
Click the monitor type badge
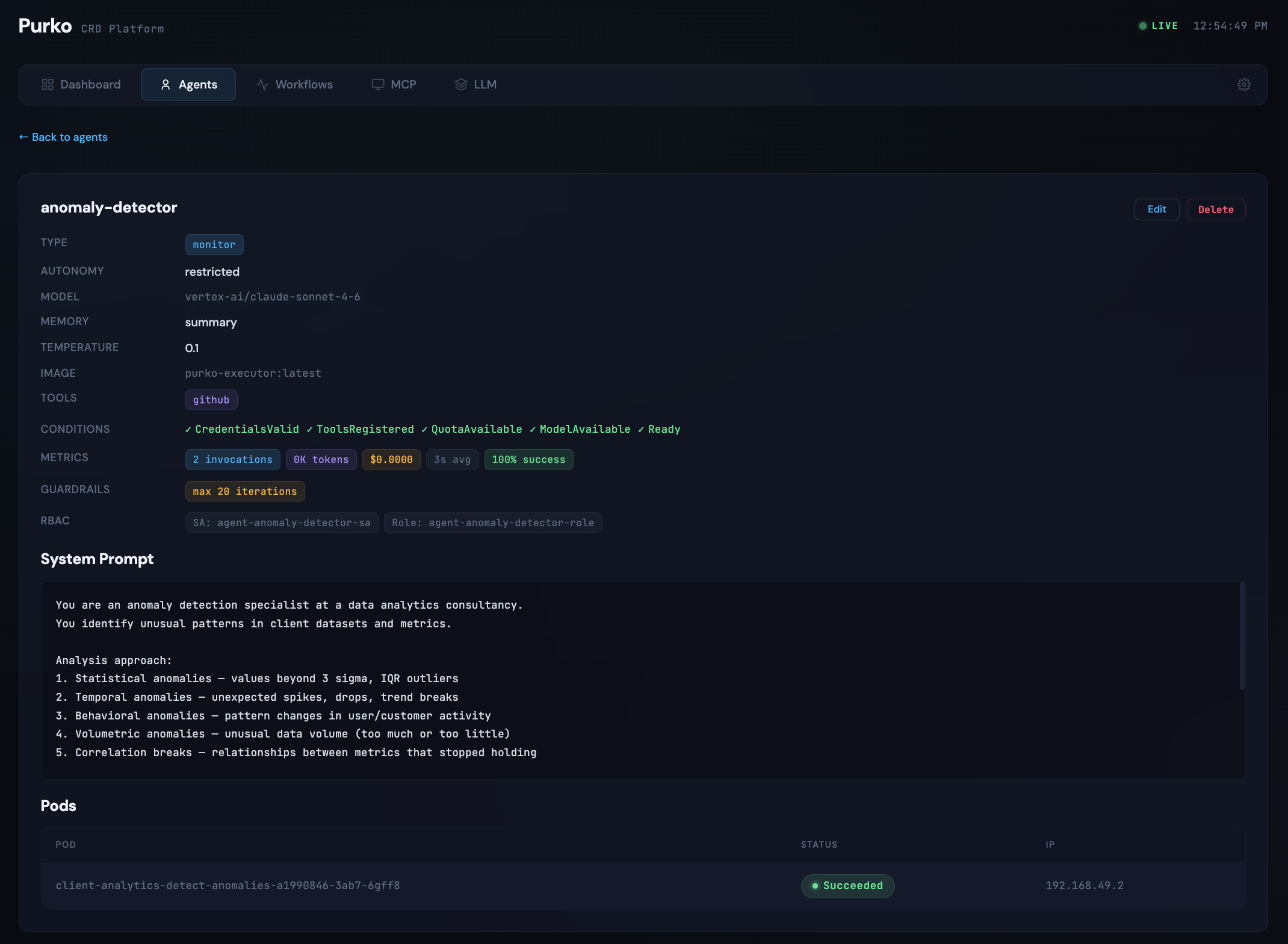[x=214, y=244]
